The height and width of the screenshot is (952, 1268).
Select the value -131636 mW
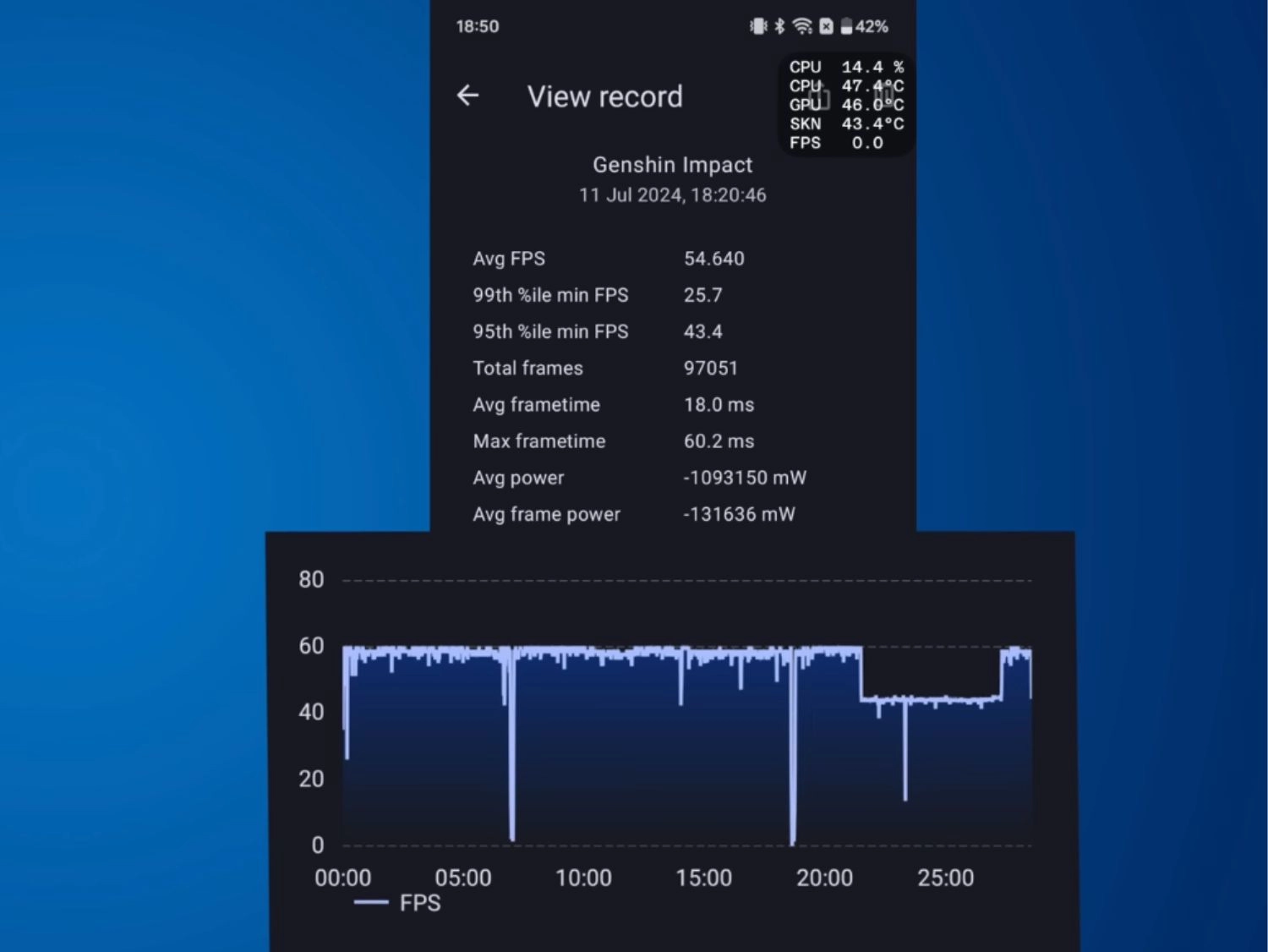click(x=740, y=514)
